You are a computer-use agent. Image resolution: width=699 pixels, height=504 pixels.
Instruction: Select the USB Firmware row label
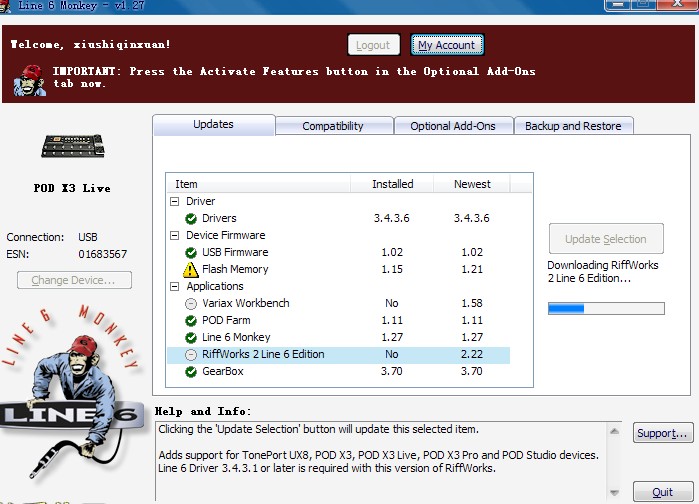pos(235,252)
